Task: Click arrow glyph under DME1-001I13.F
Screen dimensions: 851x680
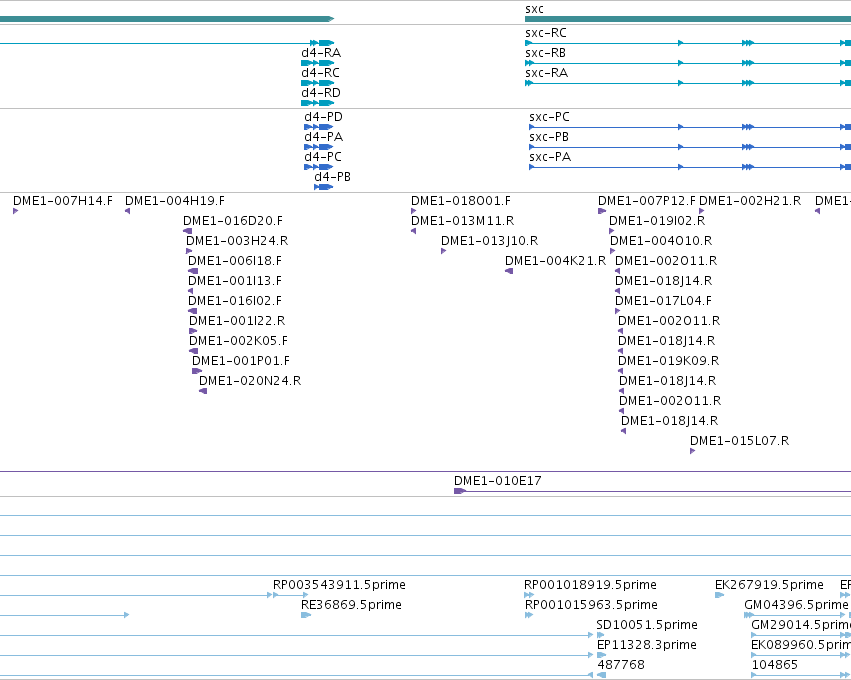Action: 190,291
